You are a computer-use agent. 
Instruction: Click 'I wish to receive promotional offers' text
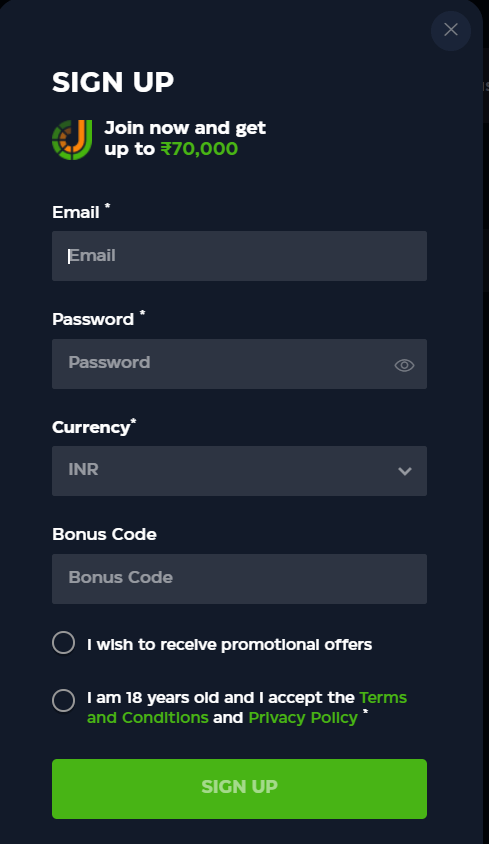pyautogui.click(x=229, y=644)
